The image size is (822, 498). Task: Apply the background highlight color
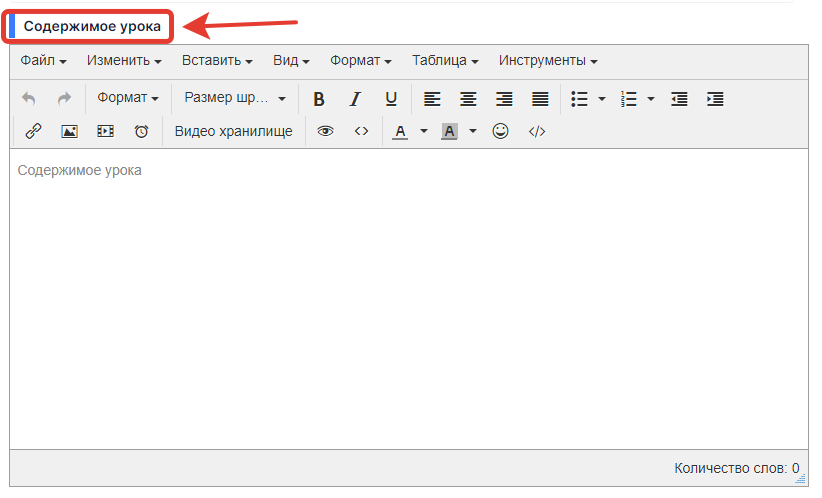click(x=449, y=131)
